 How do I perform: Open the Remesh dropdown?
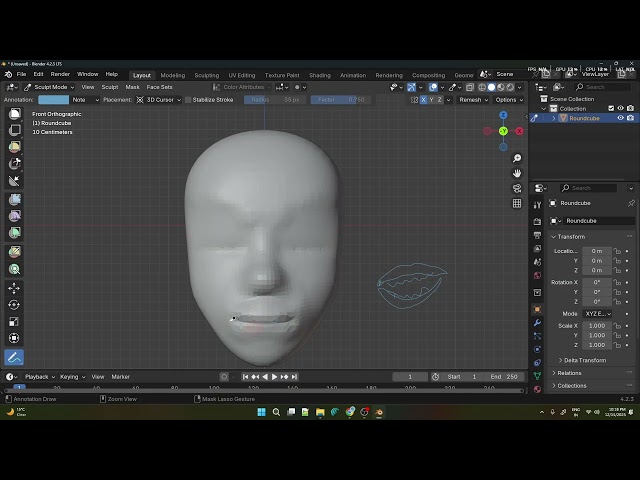[473, 100]
